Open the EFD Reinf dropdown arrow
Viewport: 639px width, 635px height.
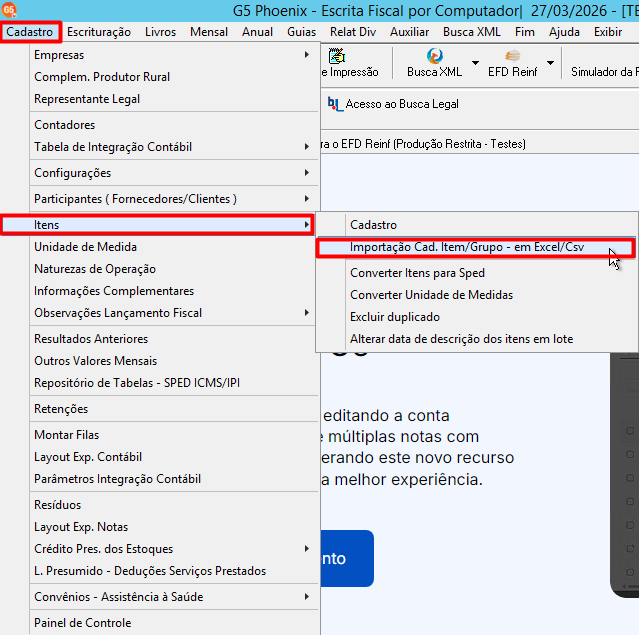550,63
